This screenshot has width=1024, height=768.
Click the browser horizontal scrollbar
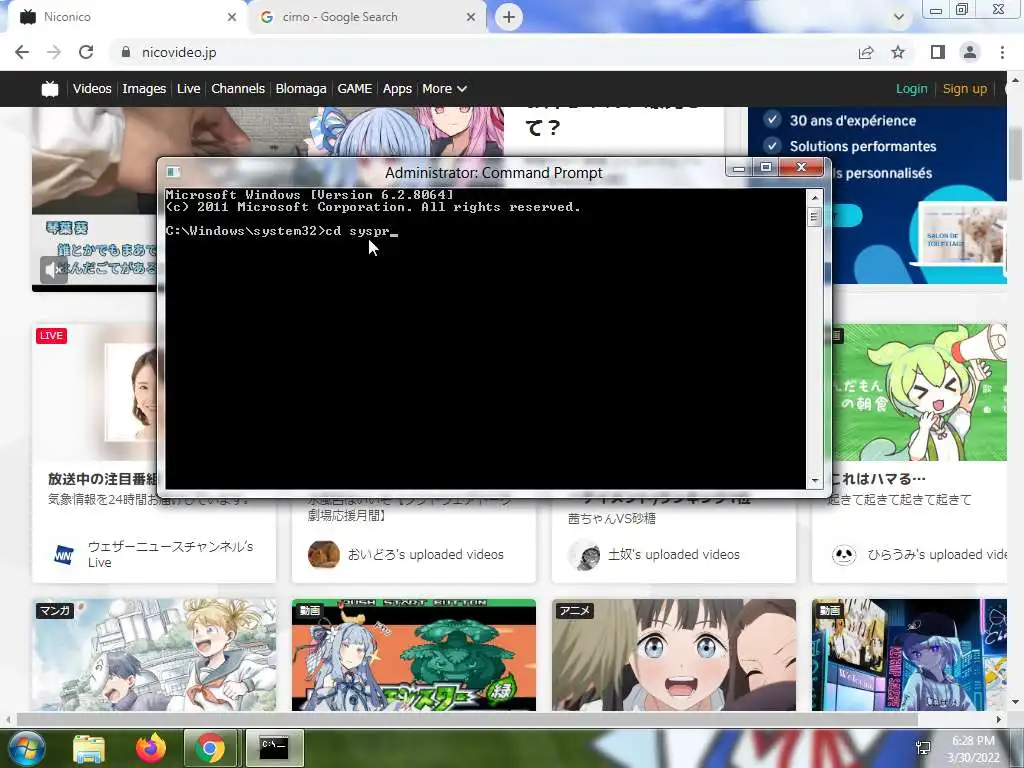click(x=467, y=720)
